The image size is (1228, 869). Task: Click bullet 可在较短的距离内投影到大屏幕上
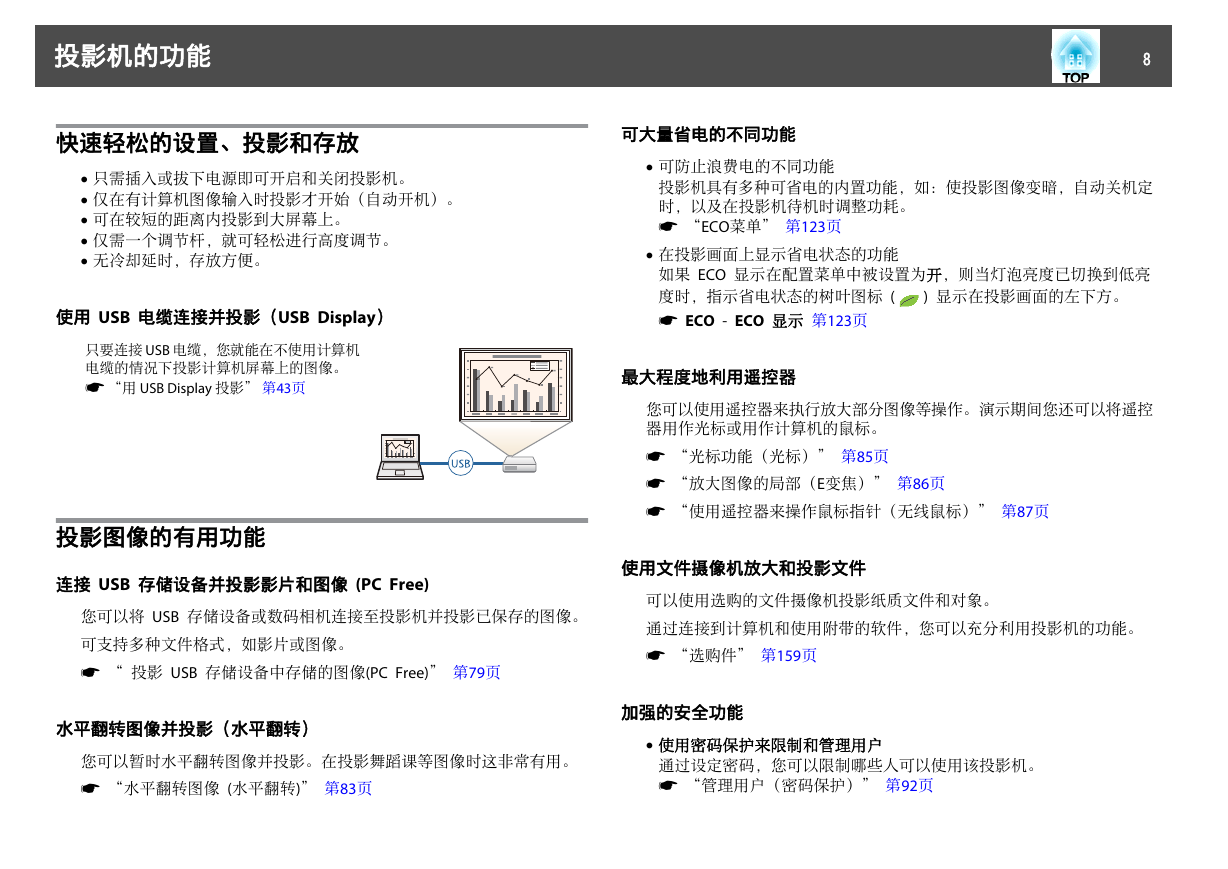coord(218,220)
